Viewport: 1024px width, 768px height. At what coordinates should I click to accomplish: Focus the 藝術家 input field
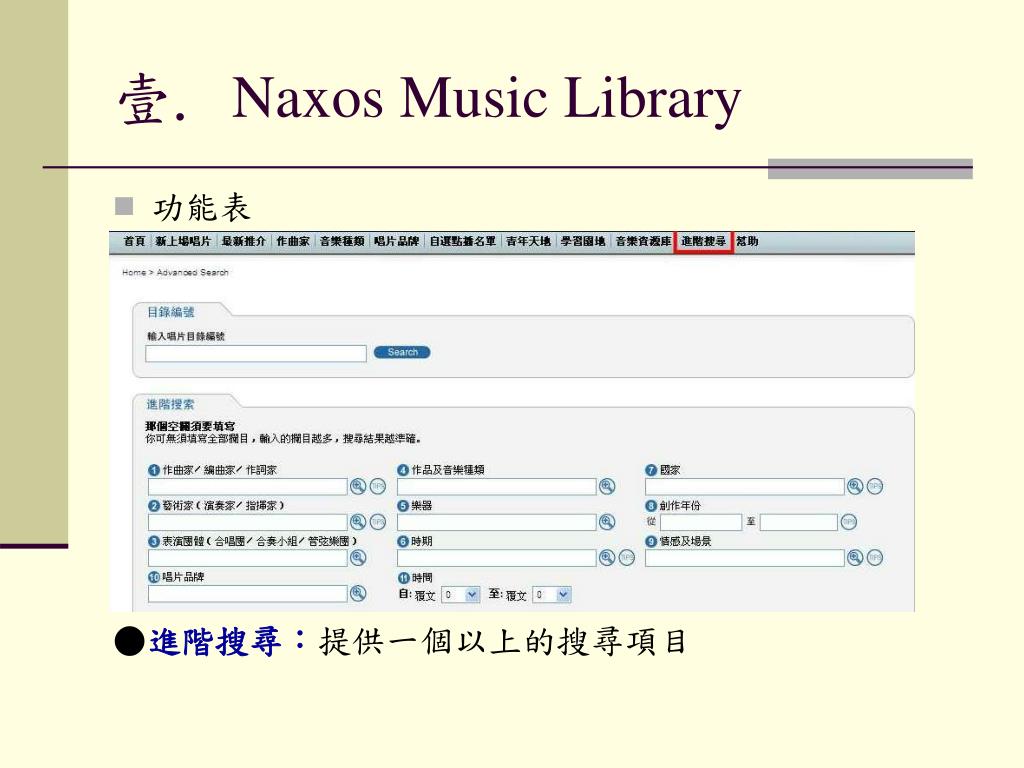pos(248,522)
